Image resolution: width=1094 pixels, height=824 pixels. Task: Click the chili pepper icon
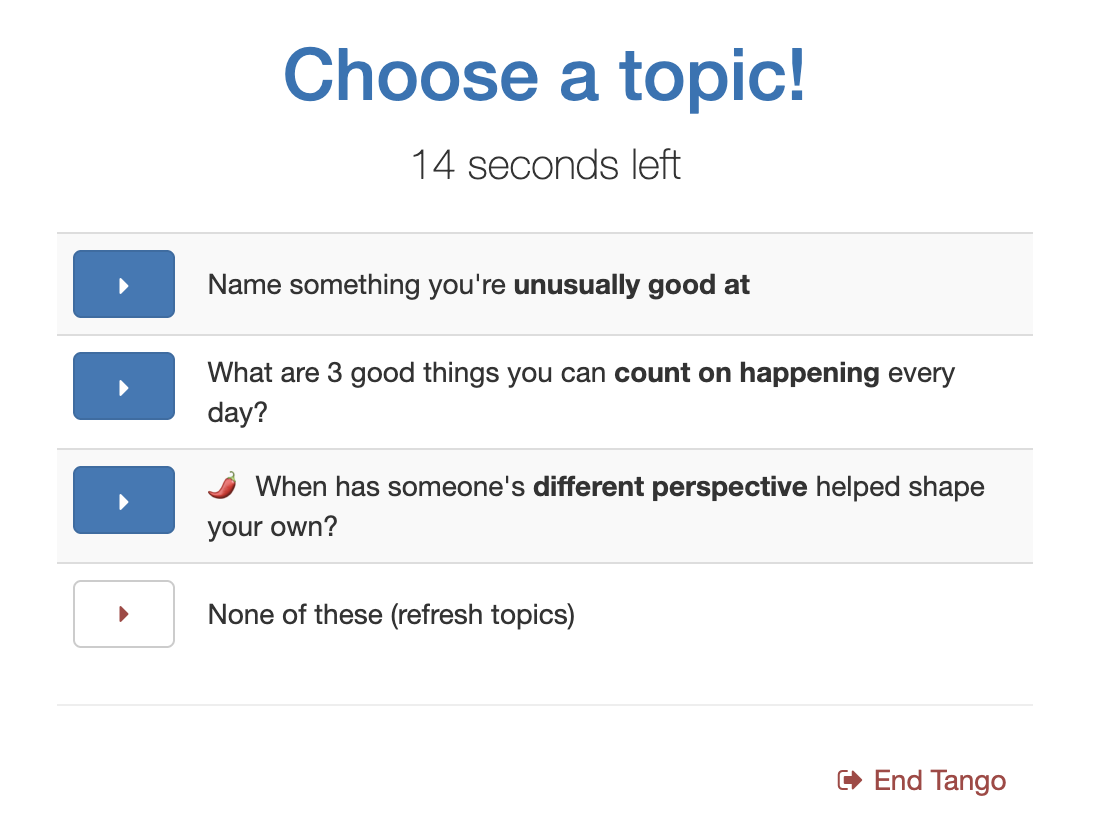(223, 486)
